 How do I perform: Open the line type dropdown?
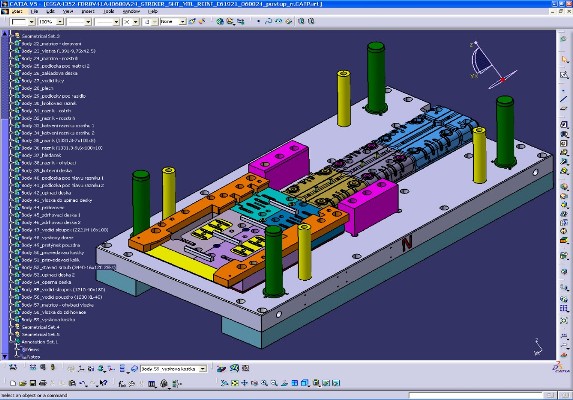tap(116, 22)
